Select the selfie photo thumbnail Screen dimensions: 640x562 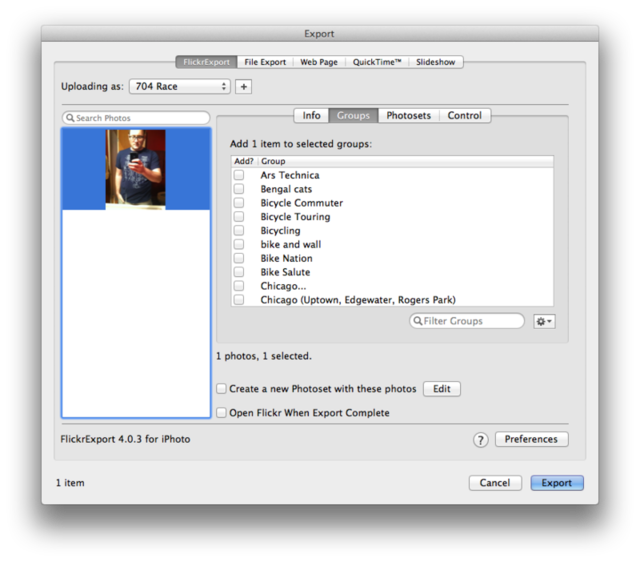pos(136,169)
